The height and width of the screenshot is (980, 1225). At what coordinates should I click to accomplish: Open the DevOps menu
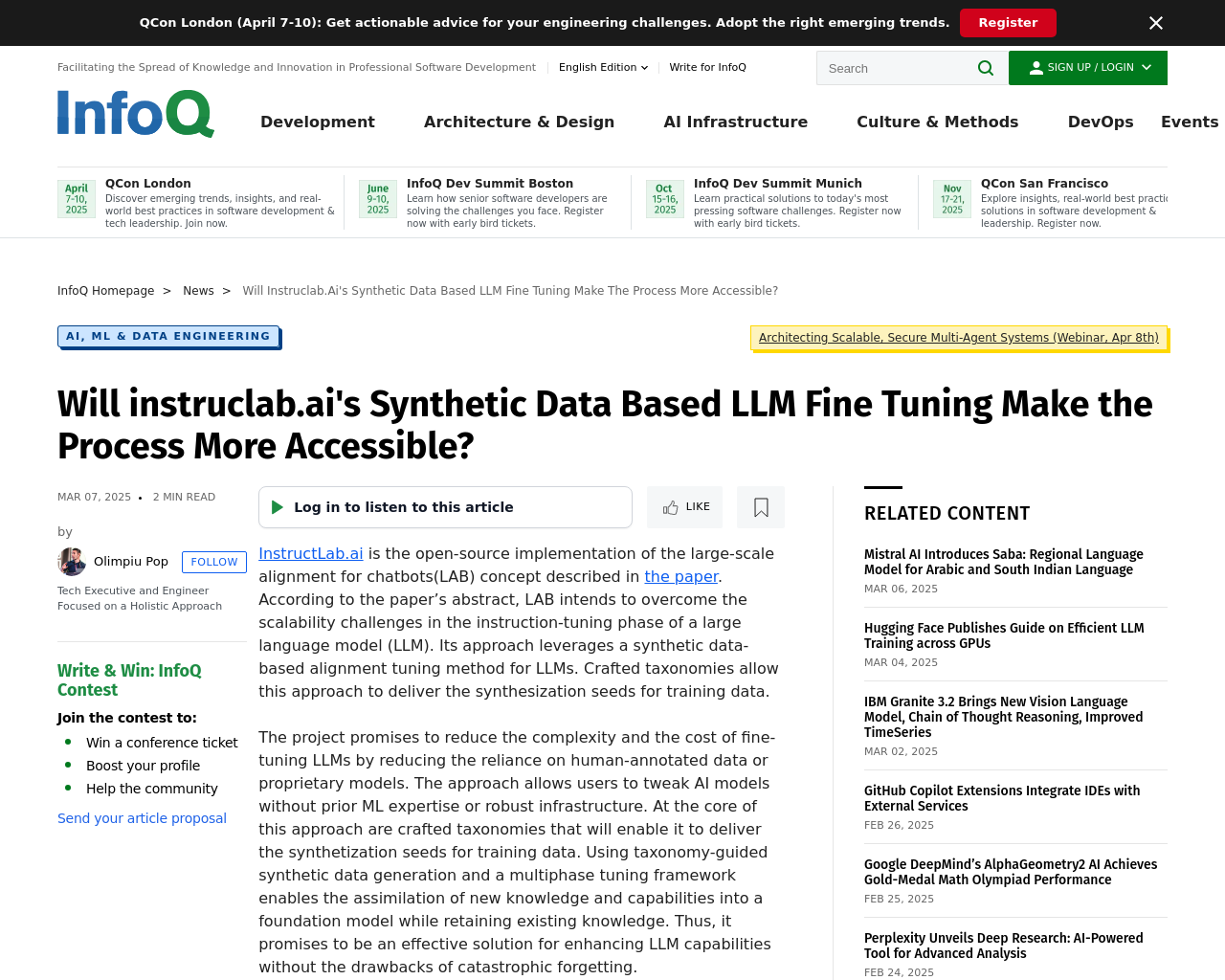(1101, 122)
